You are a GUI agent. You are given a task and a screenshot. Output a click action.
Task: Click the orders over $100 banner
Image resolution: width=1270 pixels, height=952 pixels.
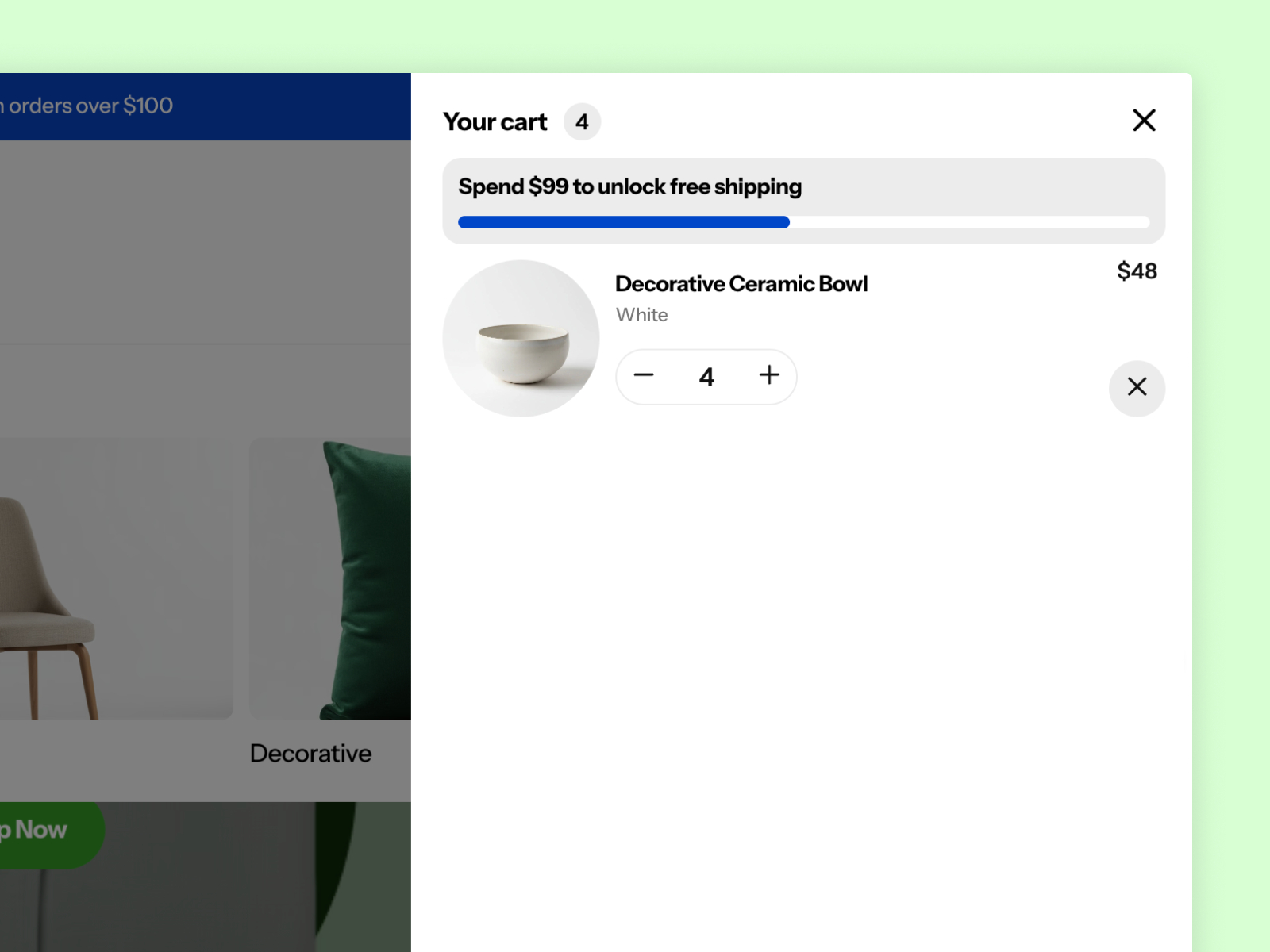point(206,106)
